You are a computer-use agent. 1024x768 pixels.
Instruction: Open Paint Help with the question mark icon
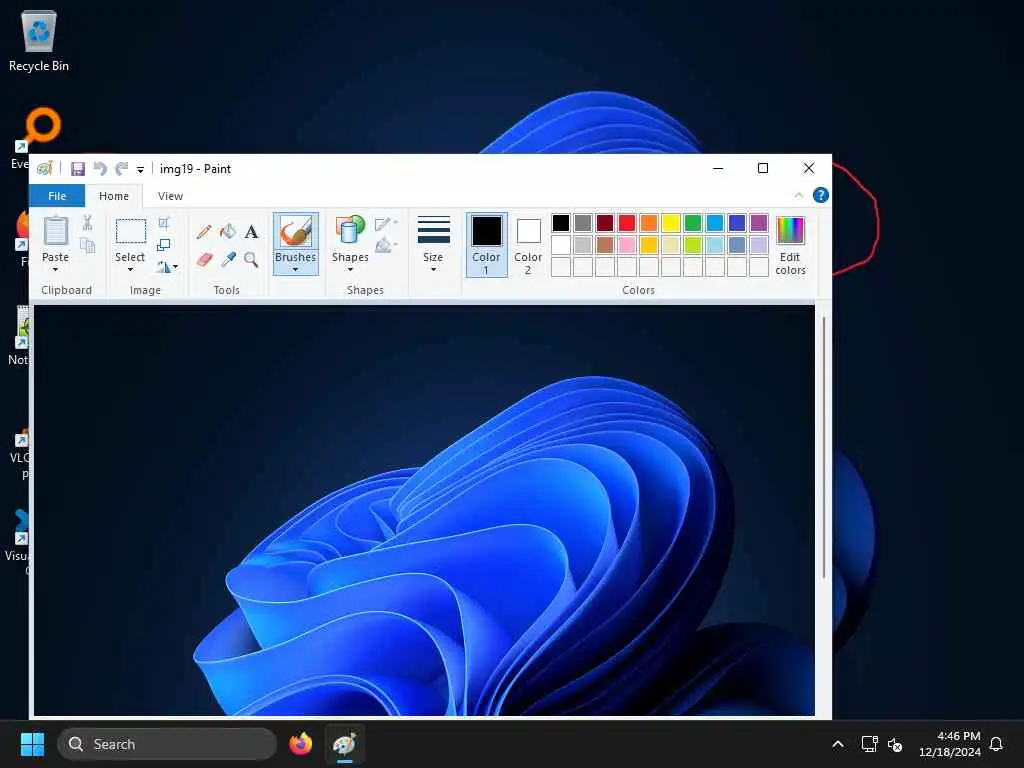821,195
